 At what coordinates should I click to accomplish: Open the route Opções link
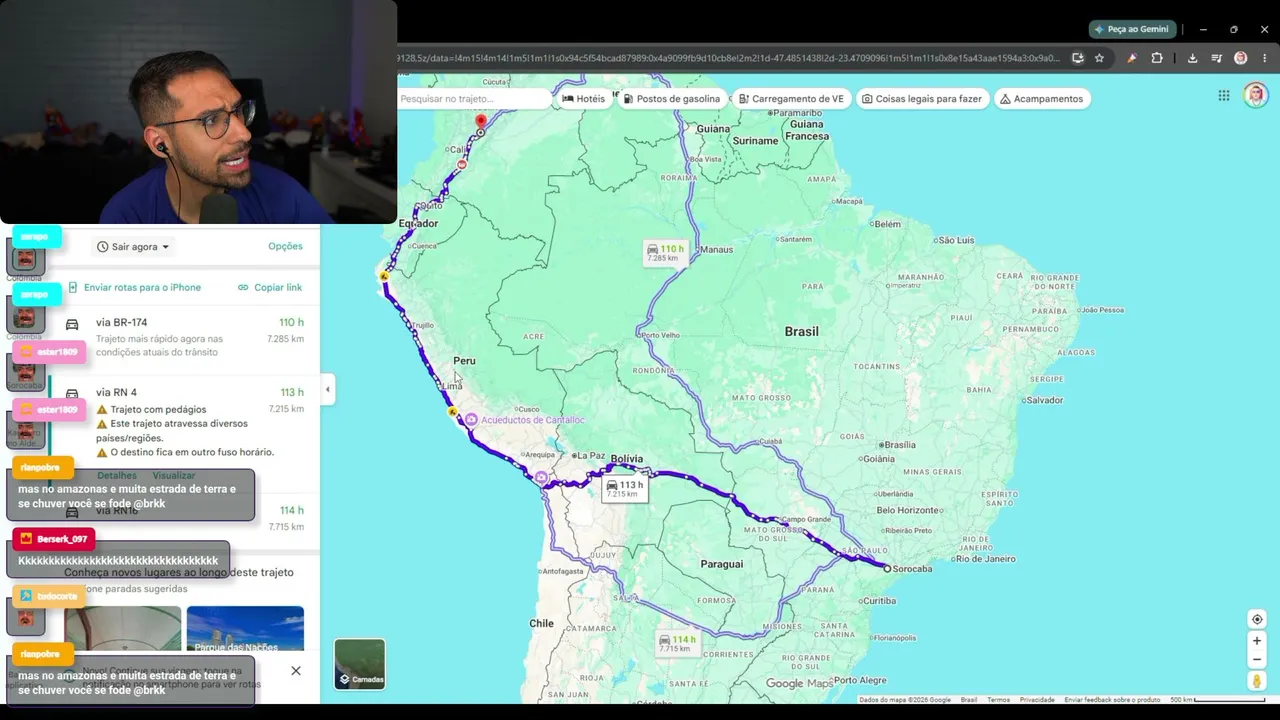(x=285, y=246)
